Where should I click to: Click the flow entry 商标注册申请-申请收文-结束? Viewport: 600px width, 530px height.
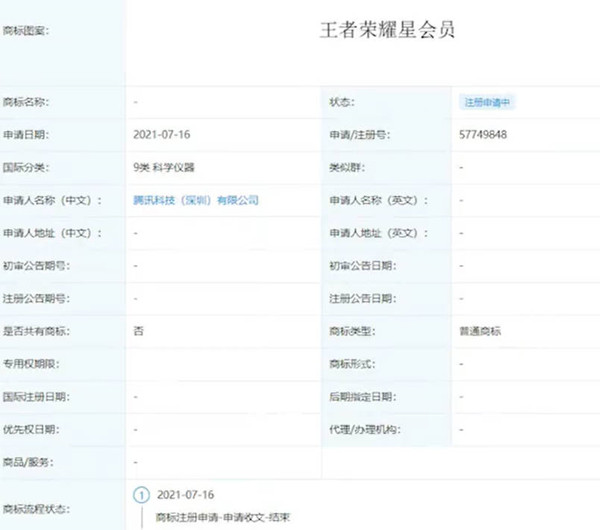click(x=223, y=517)
